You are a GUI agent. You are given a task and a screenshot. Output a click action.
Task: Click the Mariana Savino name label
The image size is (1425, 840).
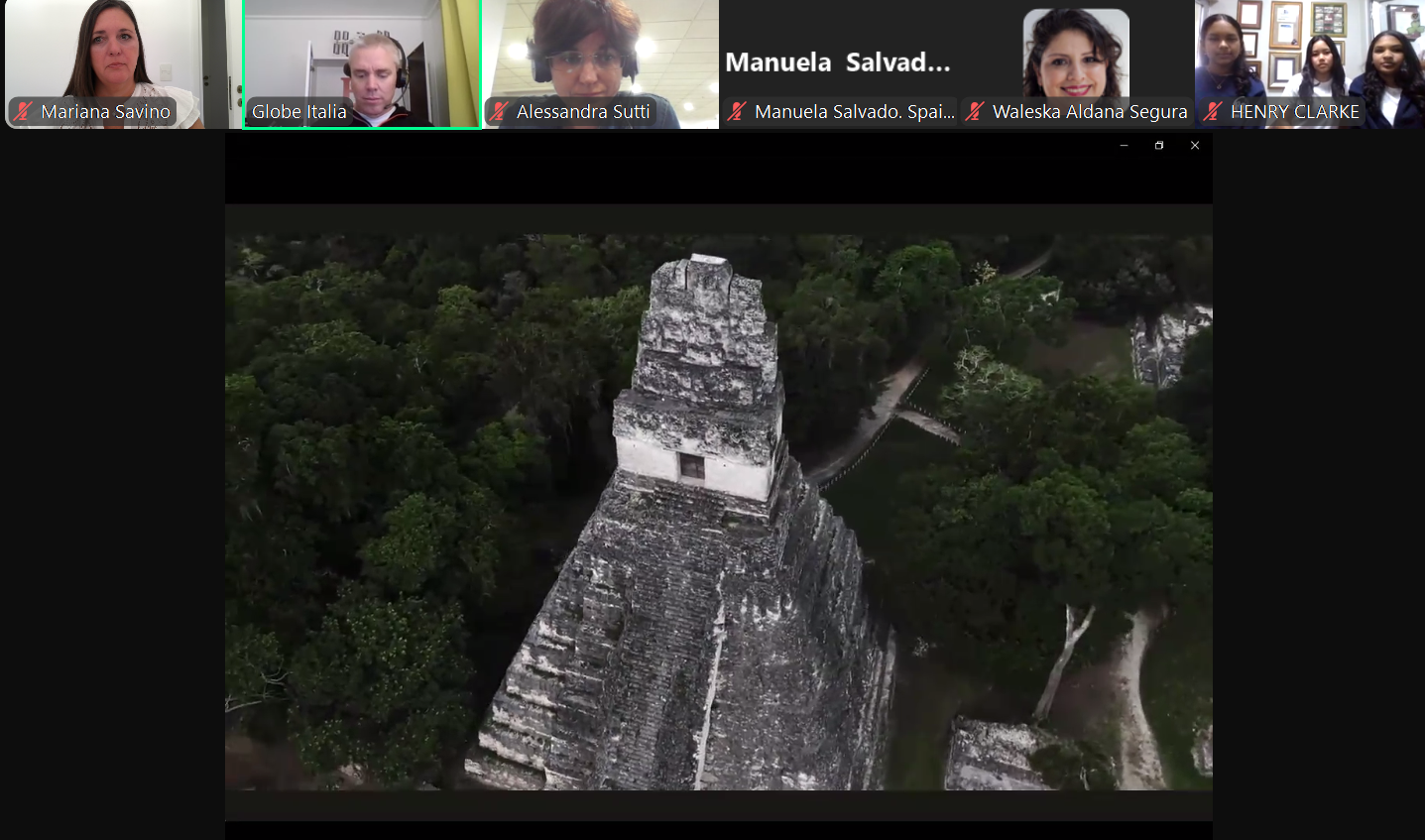coord(105,112)
